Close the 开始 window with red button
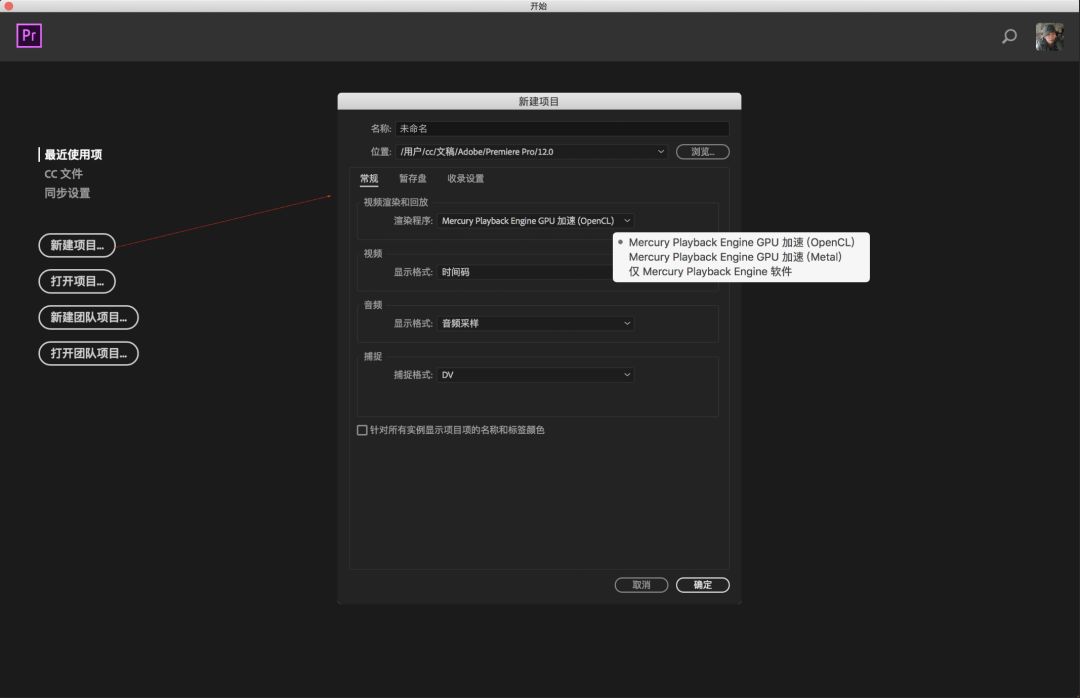Image resolution: width=1080 pixels, height=698 pixels. 8,6
